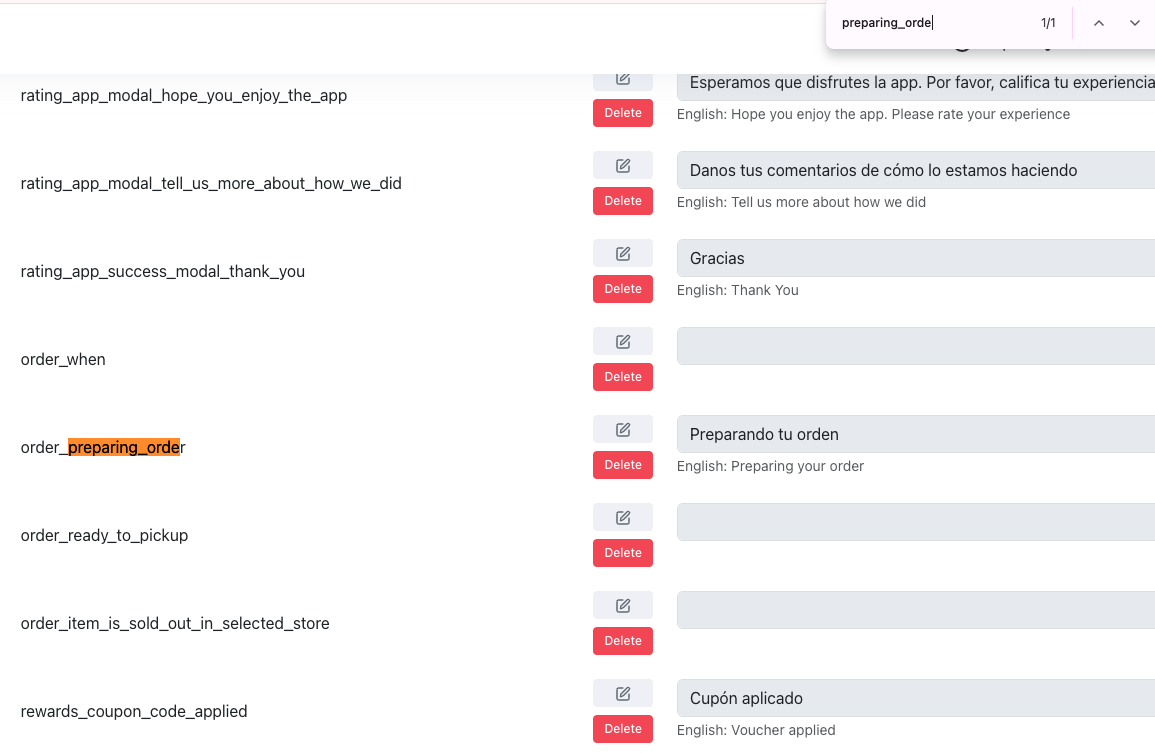Click edit icon for order_when
The image size is (1155, 753).
tap(622, 341)
